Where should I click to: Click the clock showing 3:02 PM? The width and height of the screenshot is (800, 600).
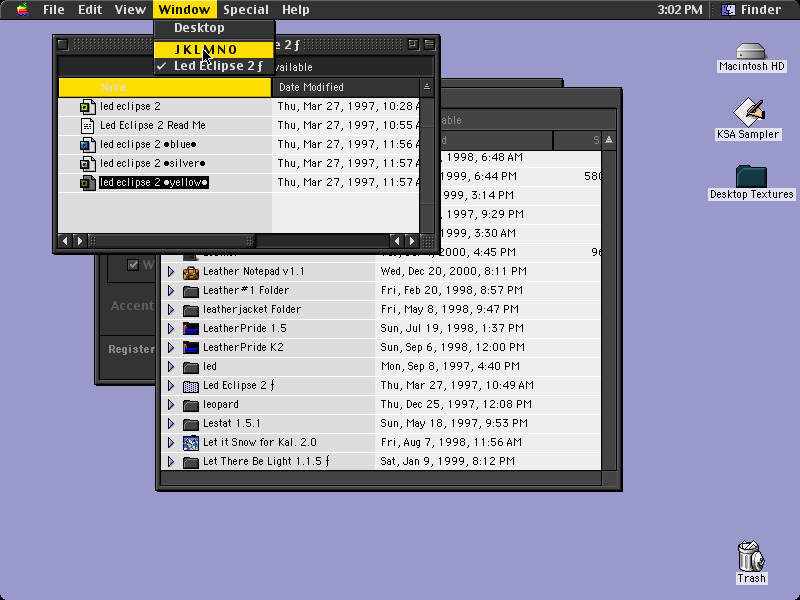[680, 10]
